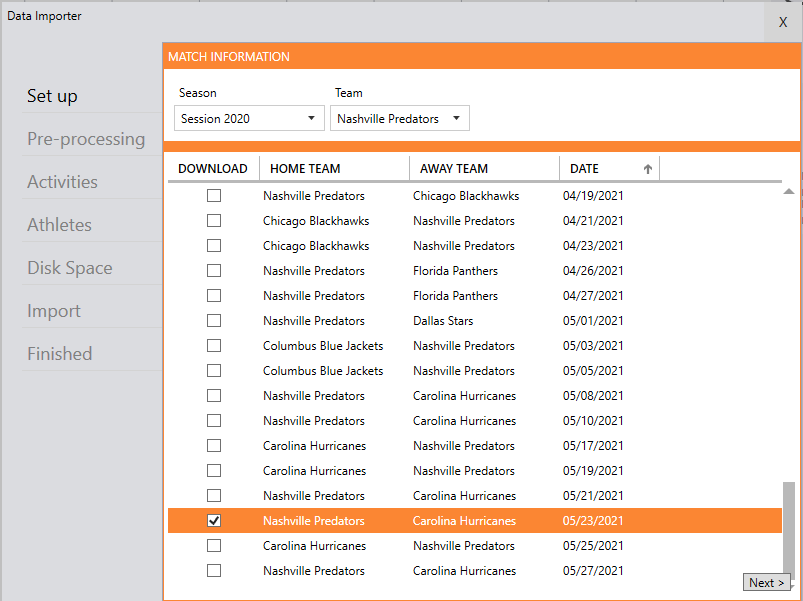The height and width of the screenshot is (601, 803).
Task: Close the Data Importer with X
Action: (783, 22)
